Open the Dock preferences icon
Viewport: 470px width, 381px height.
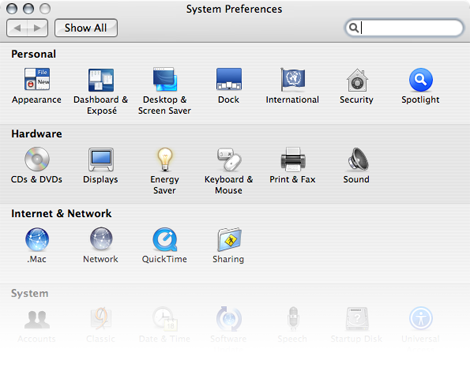tap(229, 79)
